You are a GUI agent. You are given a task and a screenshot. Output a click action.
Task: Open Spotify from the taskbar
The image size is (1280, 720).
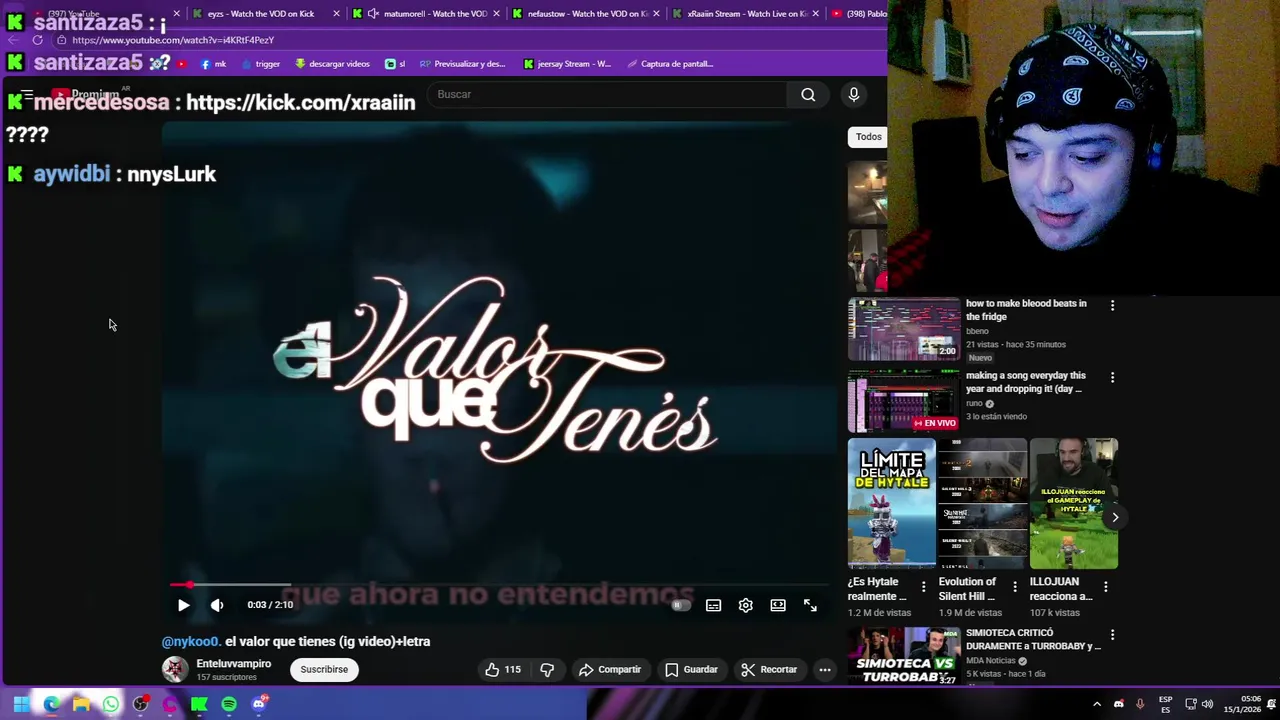[229, 705]
